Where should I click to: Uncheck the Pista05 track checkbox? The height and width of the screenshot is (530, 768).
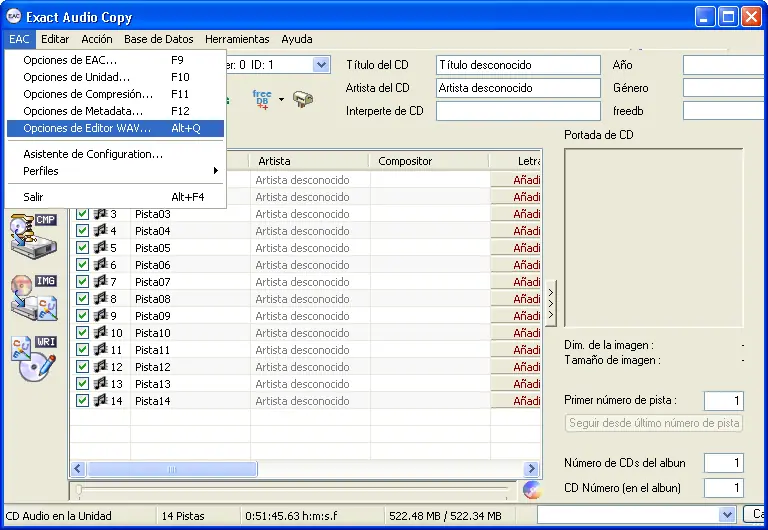click(x=82, y=248)
